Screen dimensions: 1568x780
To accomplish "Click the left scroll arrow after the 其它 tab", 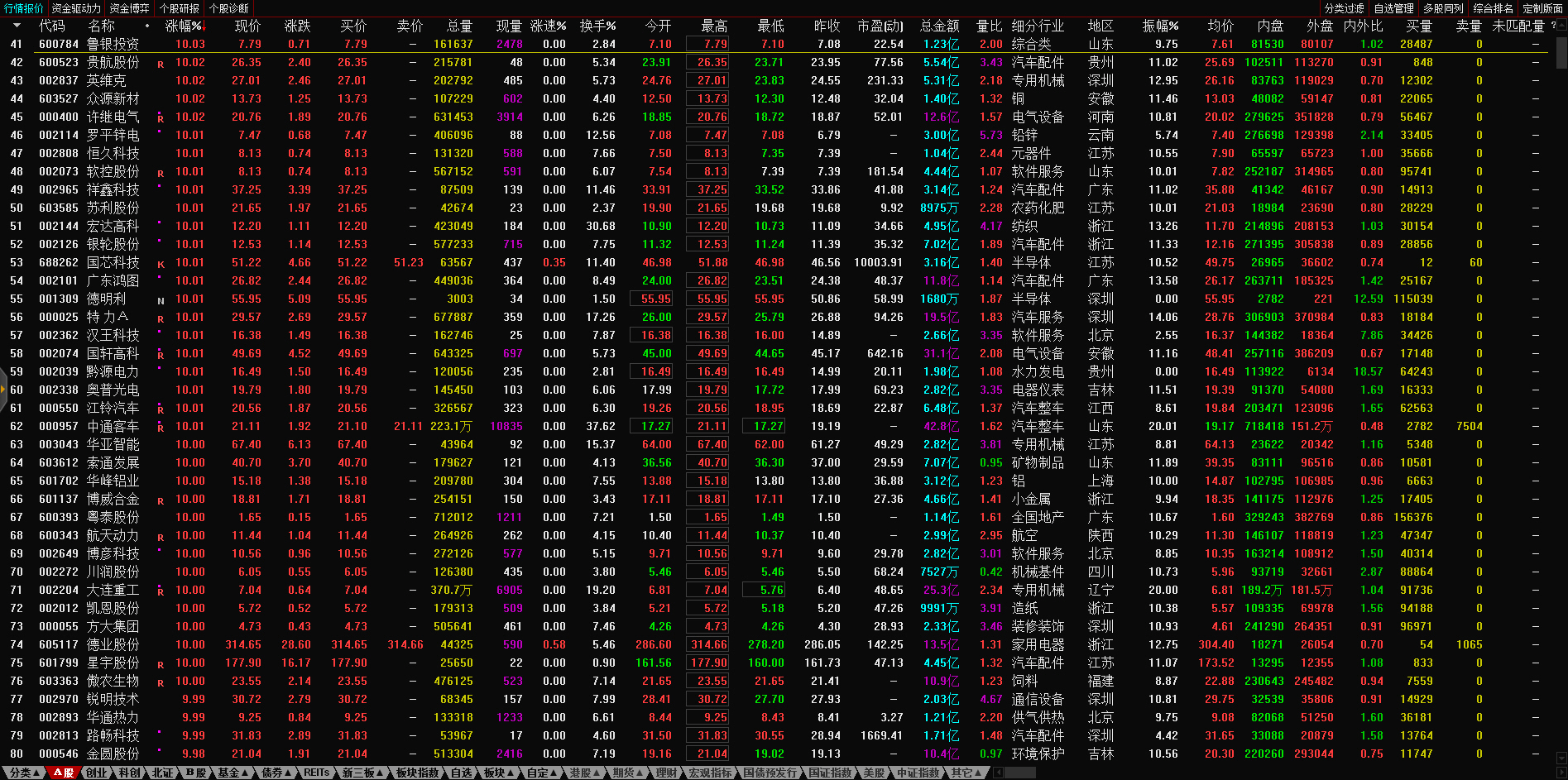I will [x=998, y=773].
